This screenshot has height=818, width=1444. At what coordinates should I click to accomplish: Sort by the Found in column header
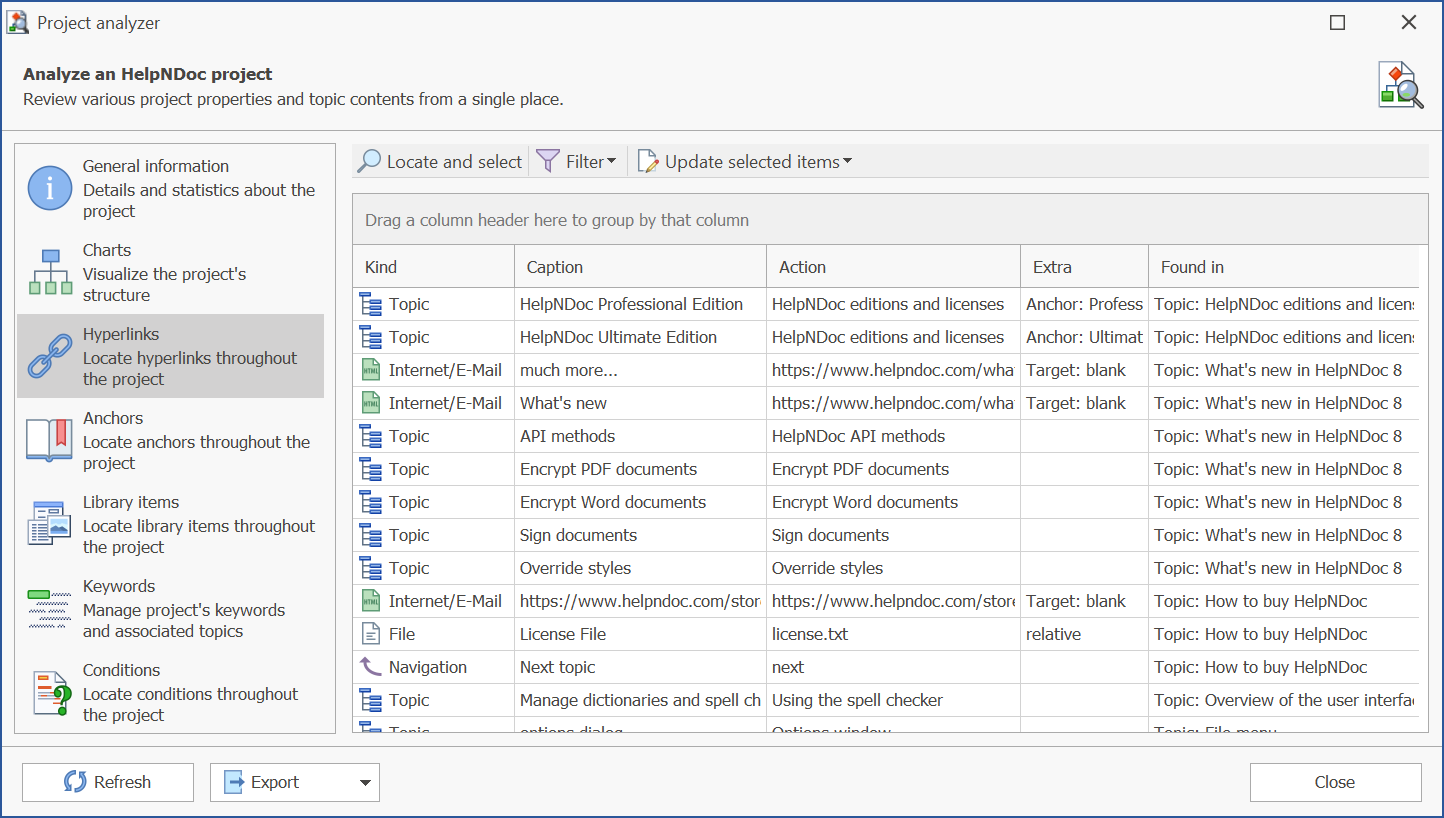[1284, 267]
